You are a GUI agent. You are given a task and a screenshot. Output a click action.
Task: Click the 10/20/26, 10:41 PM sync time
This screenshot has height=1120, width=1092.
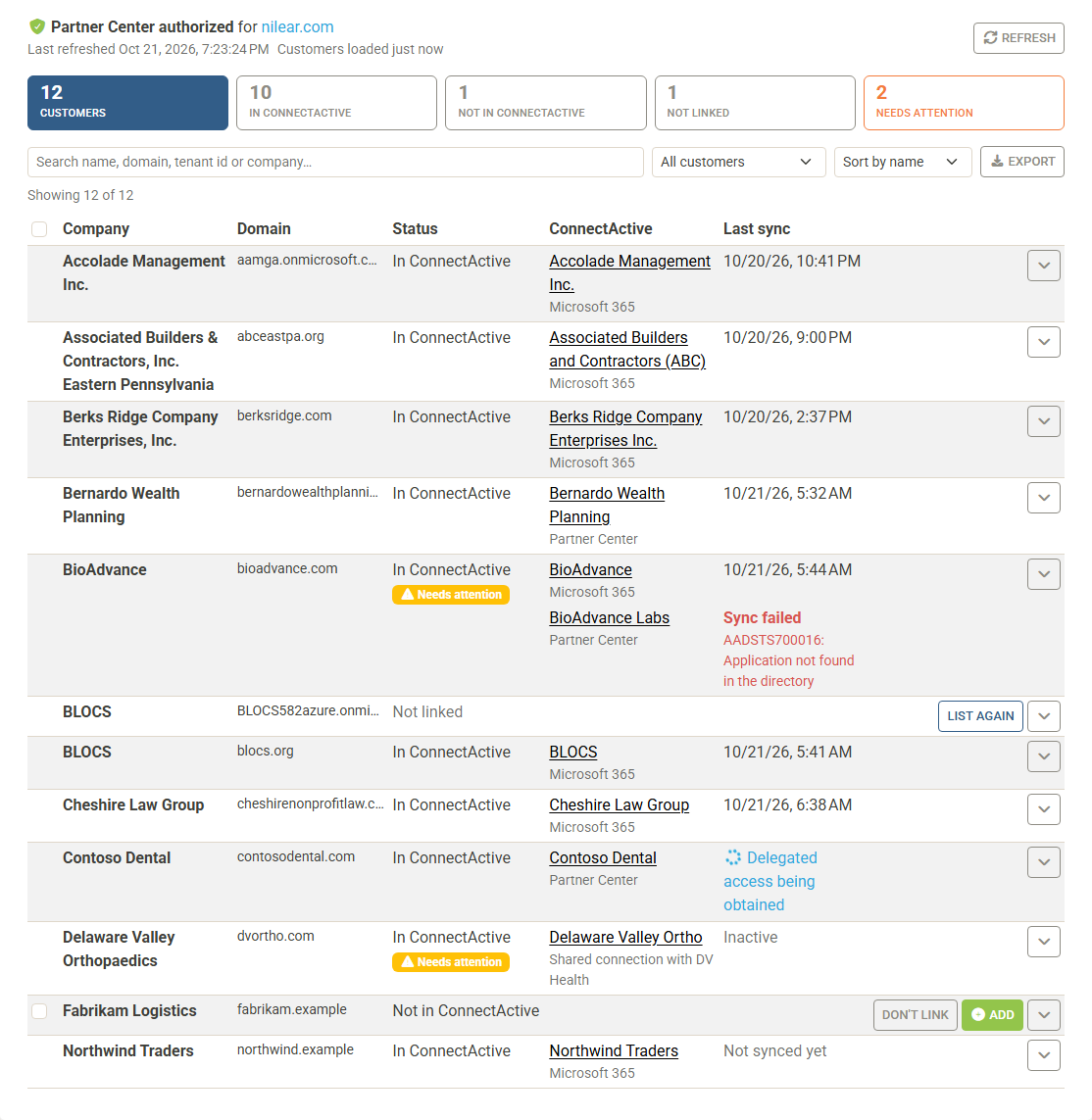pos(792,262)
